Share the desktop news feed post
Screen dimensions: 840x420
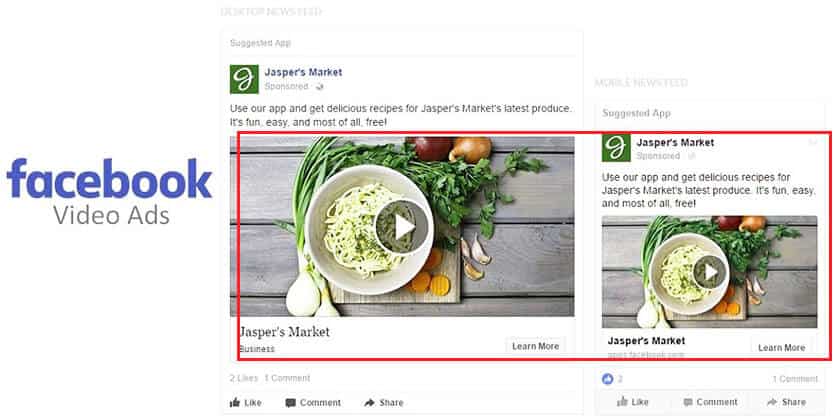[x=384, y=402]
